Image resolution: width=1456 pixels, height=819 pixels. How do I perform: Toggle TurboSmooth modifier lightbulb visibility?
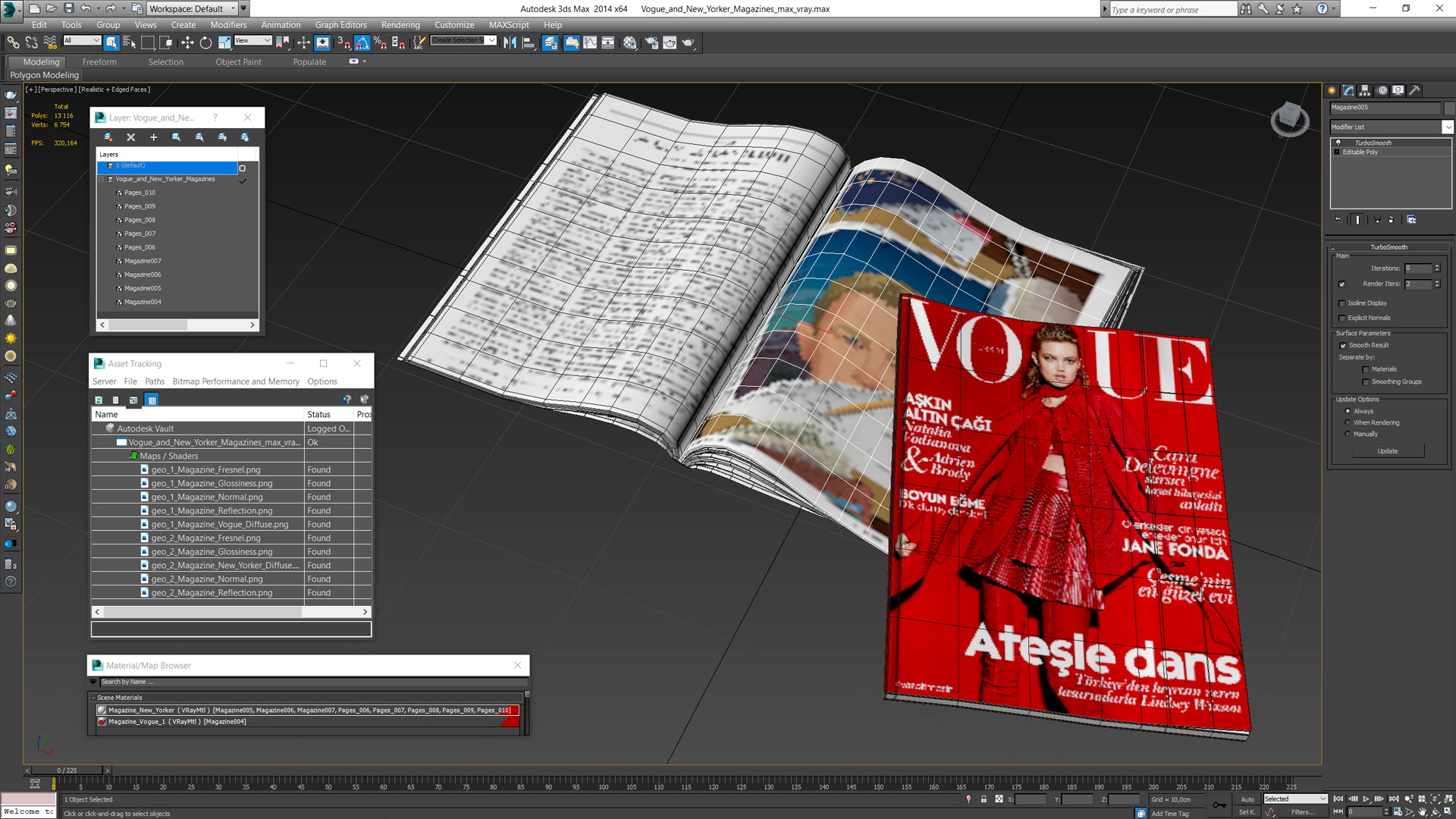pos(1338,143)
